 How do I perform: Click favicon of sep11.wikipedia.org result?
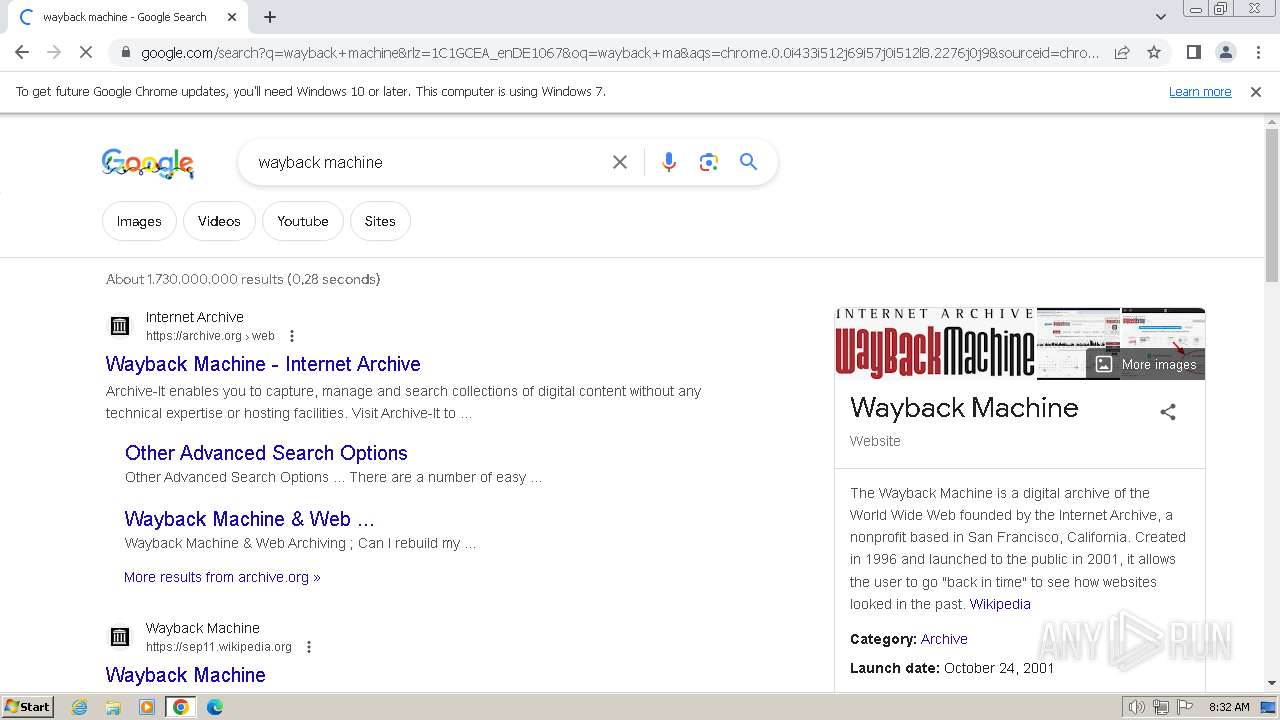pos(120,637)
